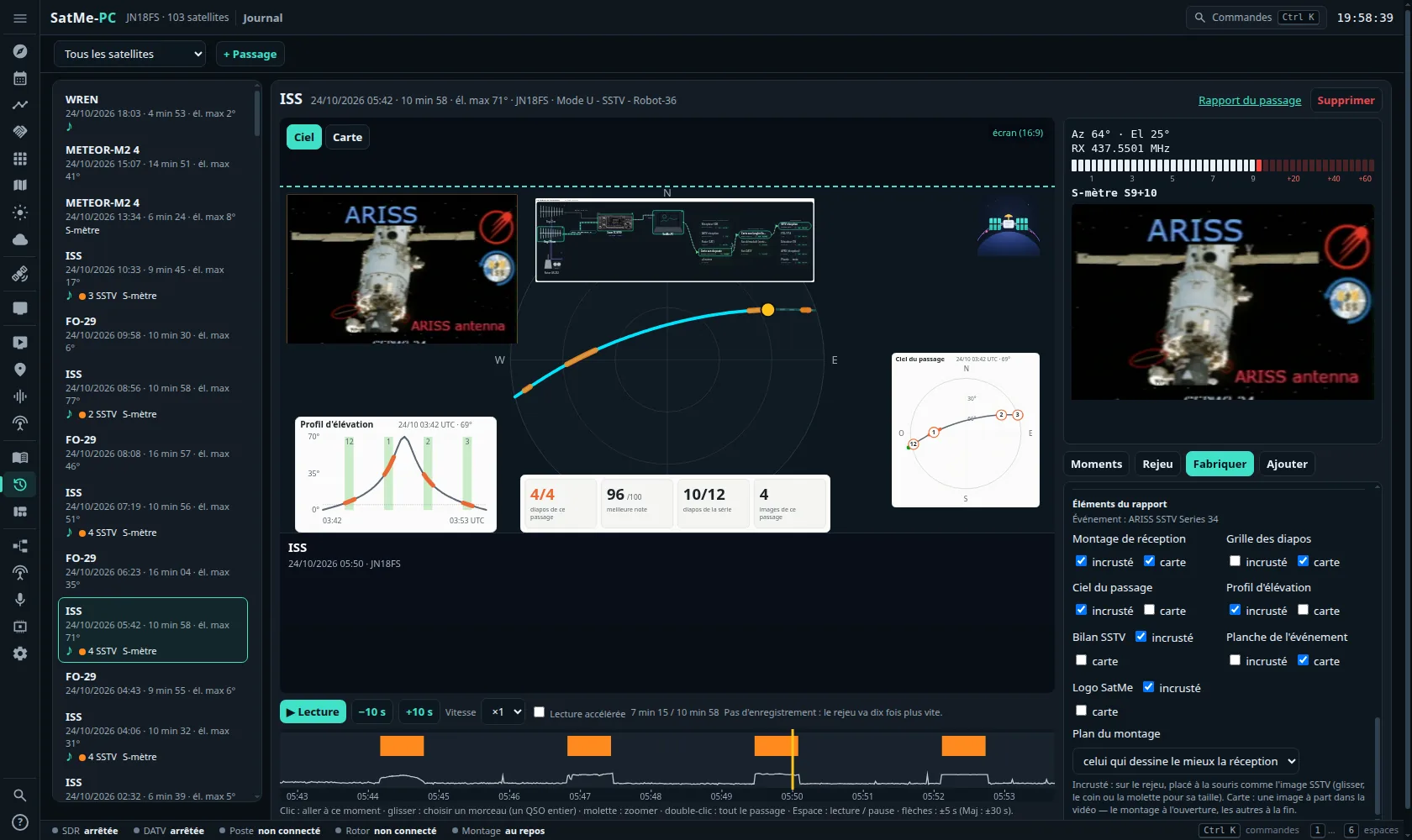Open the hamburger menu icon
The image size is (1412, 840).
point(20,18)
